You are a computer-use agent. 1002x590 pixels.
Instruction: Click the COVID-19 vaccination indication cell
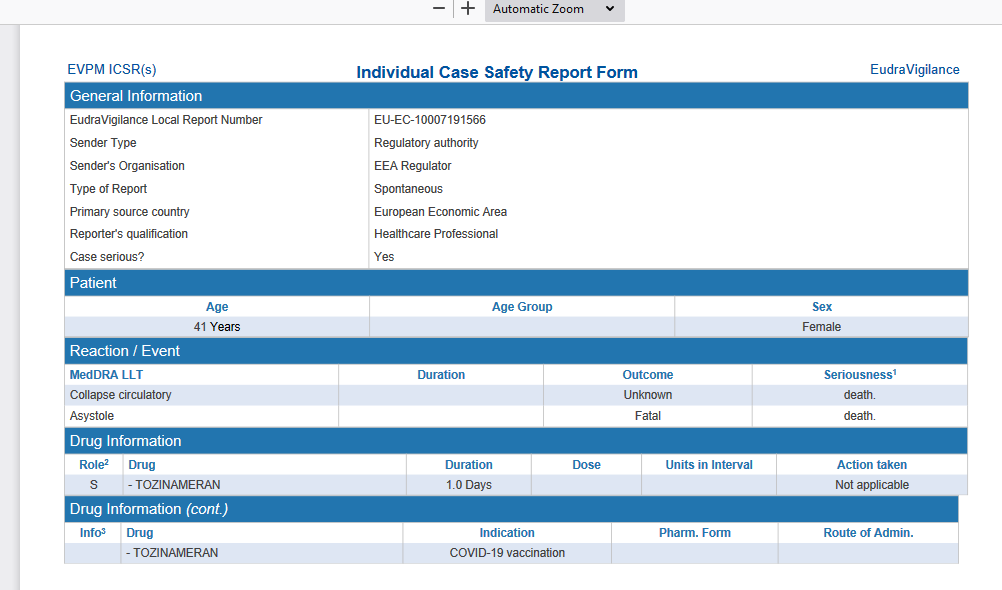pyautogui.click(x=507, y=553)
